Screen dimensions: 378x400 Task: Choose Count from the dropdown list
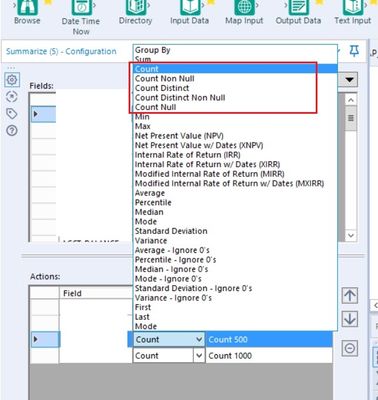235,69
